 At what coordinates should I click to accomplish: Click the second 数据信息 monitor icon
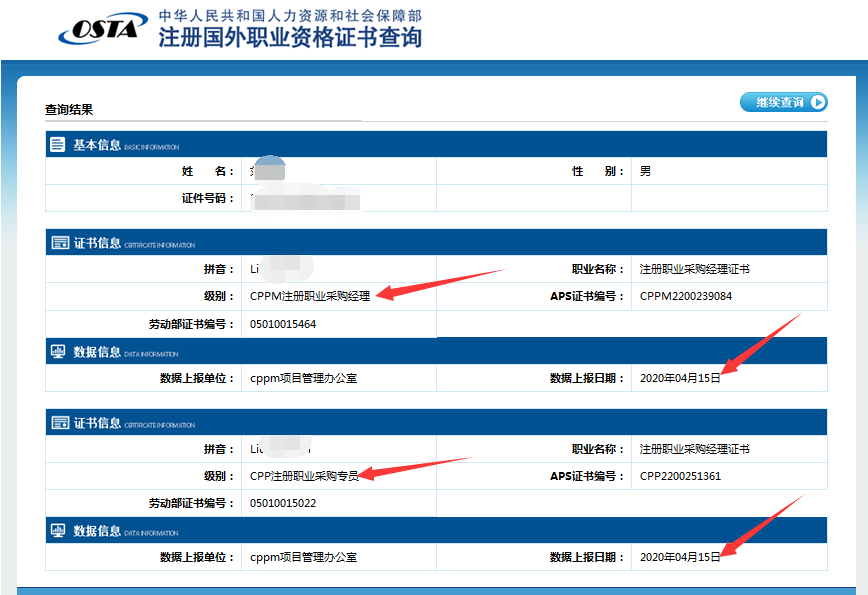58,531
